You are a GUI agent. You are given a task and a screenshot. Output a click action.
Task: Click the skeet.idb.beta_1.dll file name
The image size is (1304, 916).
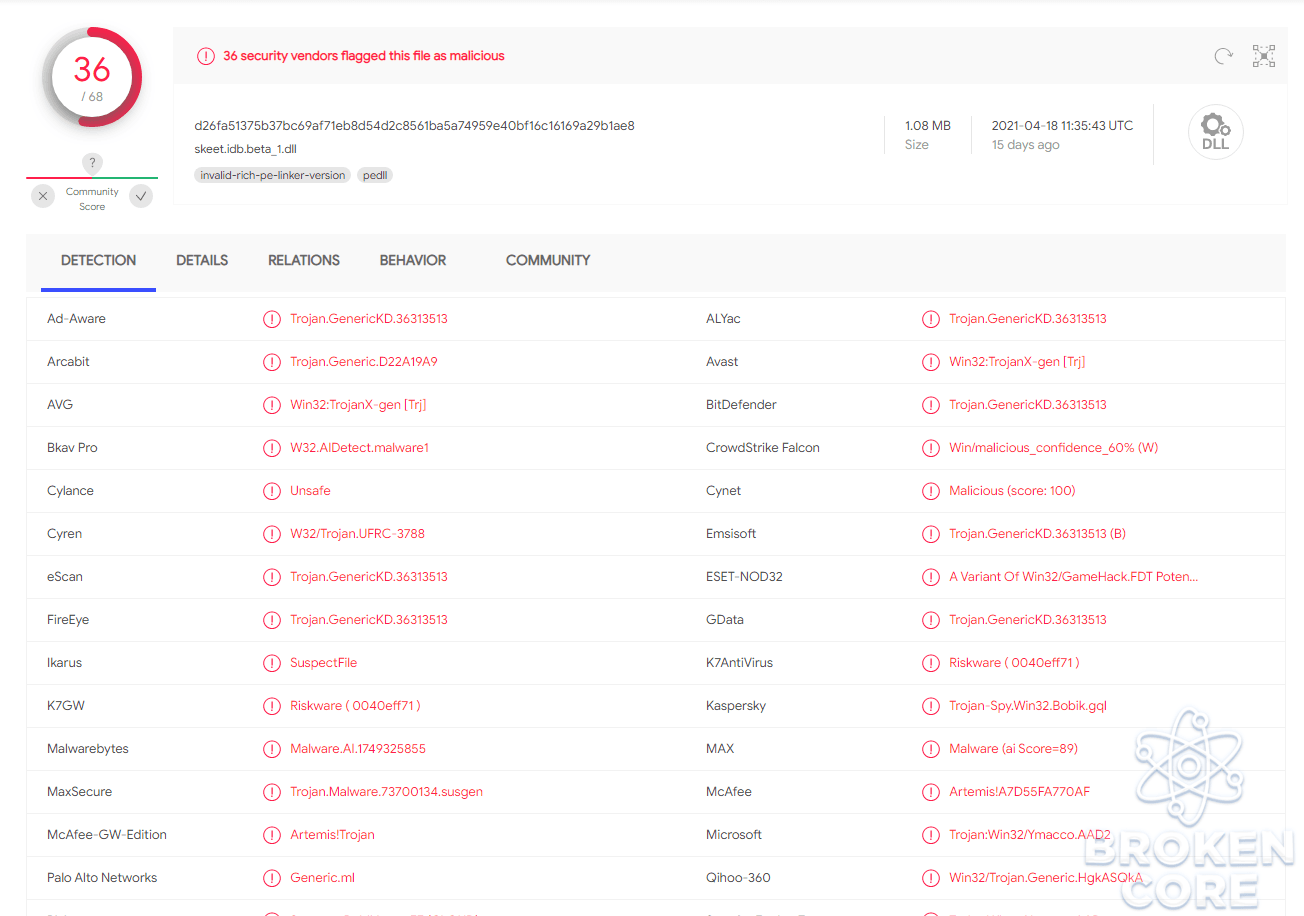[x=246, y=149]
